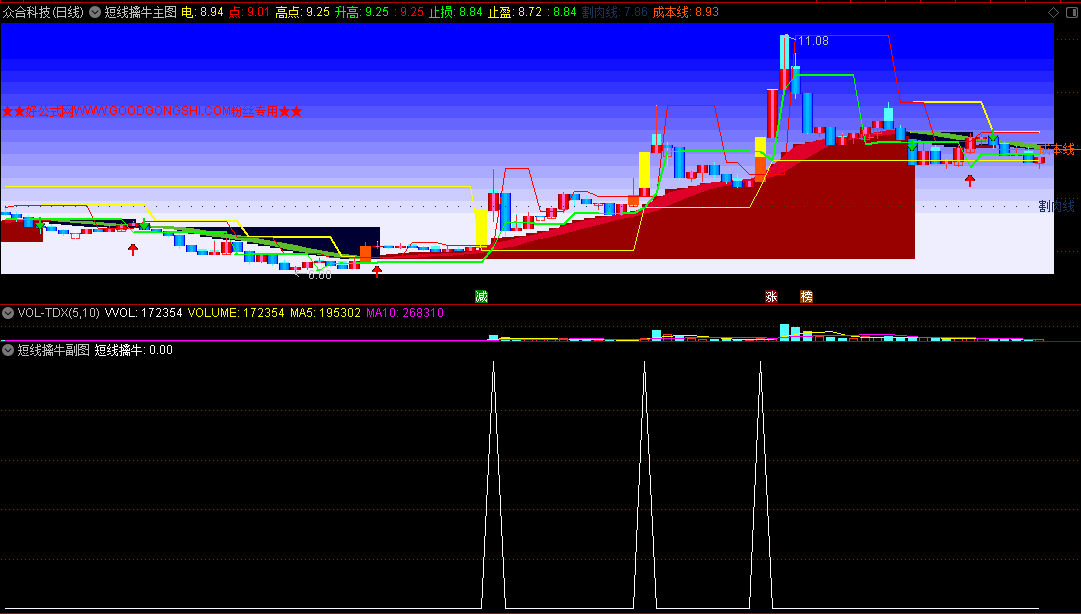The height and width of the screenshot is (614, 1081).
Task: Click the 众合科技(日线) stock title
Action: pyautogui.click(x=43, y=12)
